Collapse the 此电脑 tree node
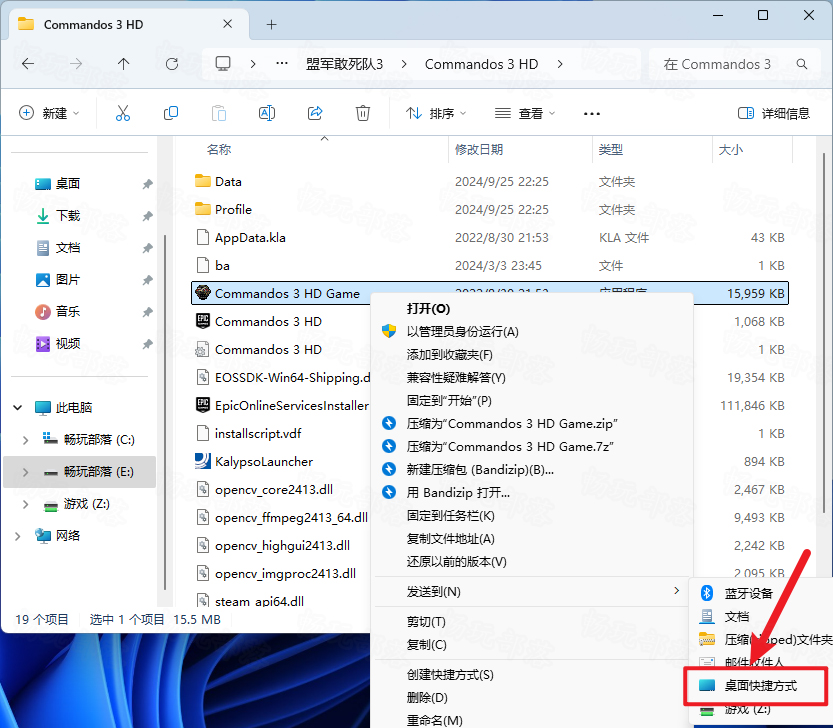This screenshot has width=833, height=728. [18, 408]
